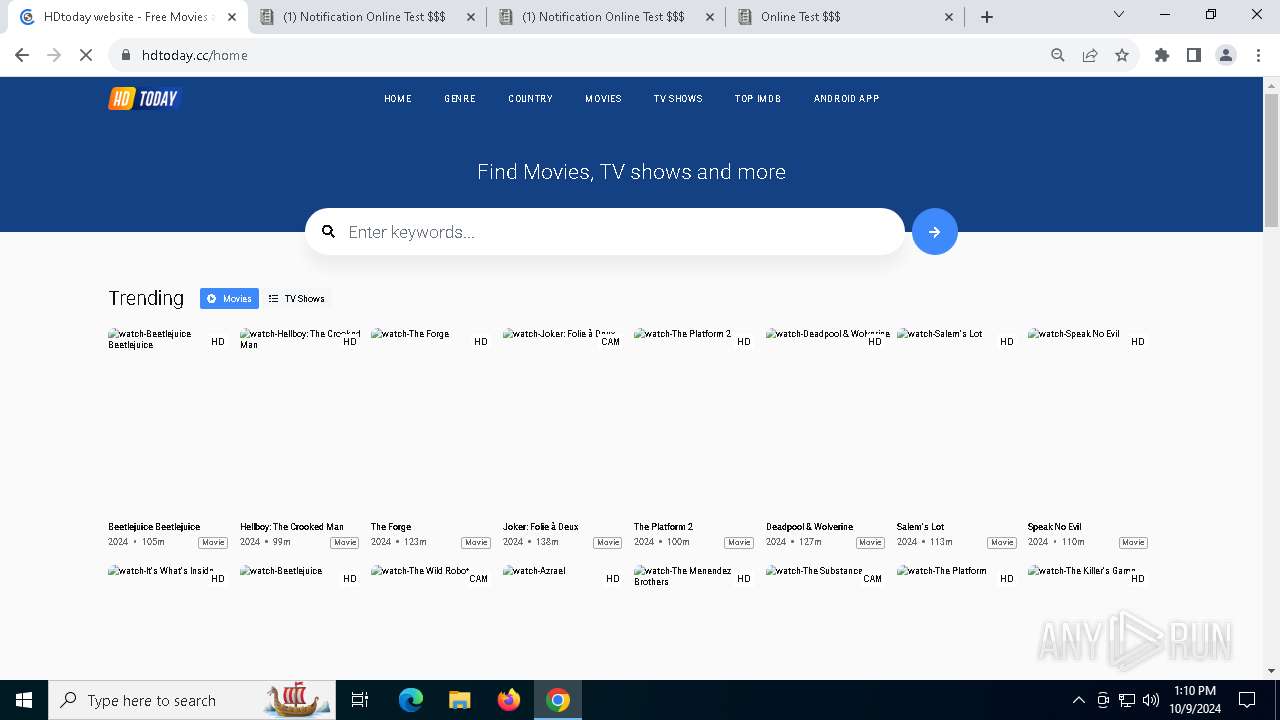Open Speak No Evil movie title
1280x720 pixels.
1054,527
